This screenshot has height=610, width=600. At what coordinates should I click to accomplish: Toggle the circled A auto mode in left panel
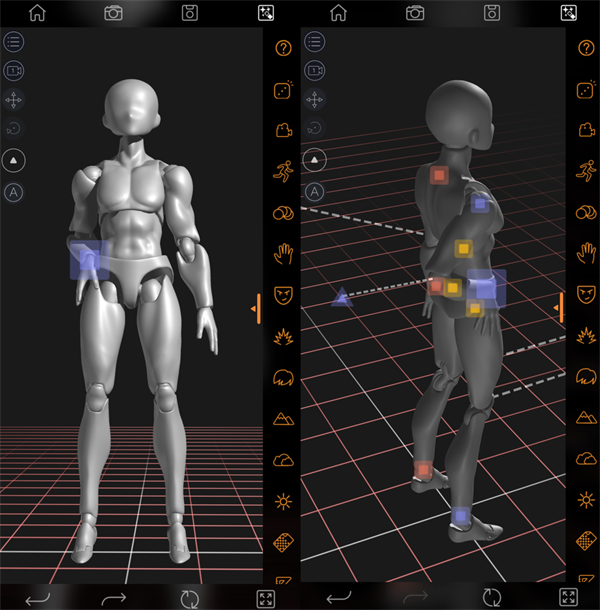[14, 191]
